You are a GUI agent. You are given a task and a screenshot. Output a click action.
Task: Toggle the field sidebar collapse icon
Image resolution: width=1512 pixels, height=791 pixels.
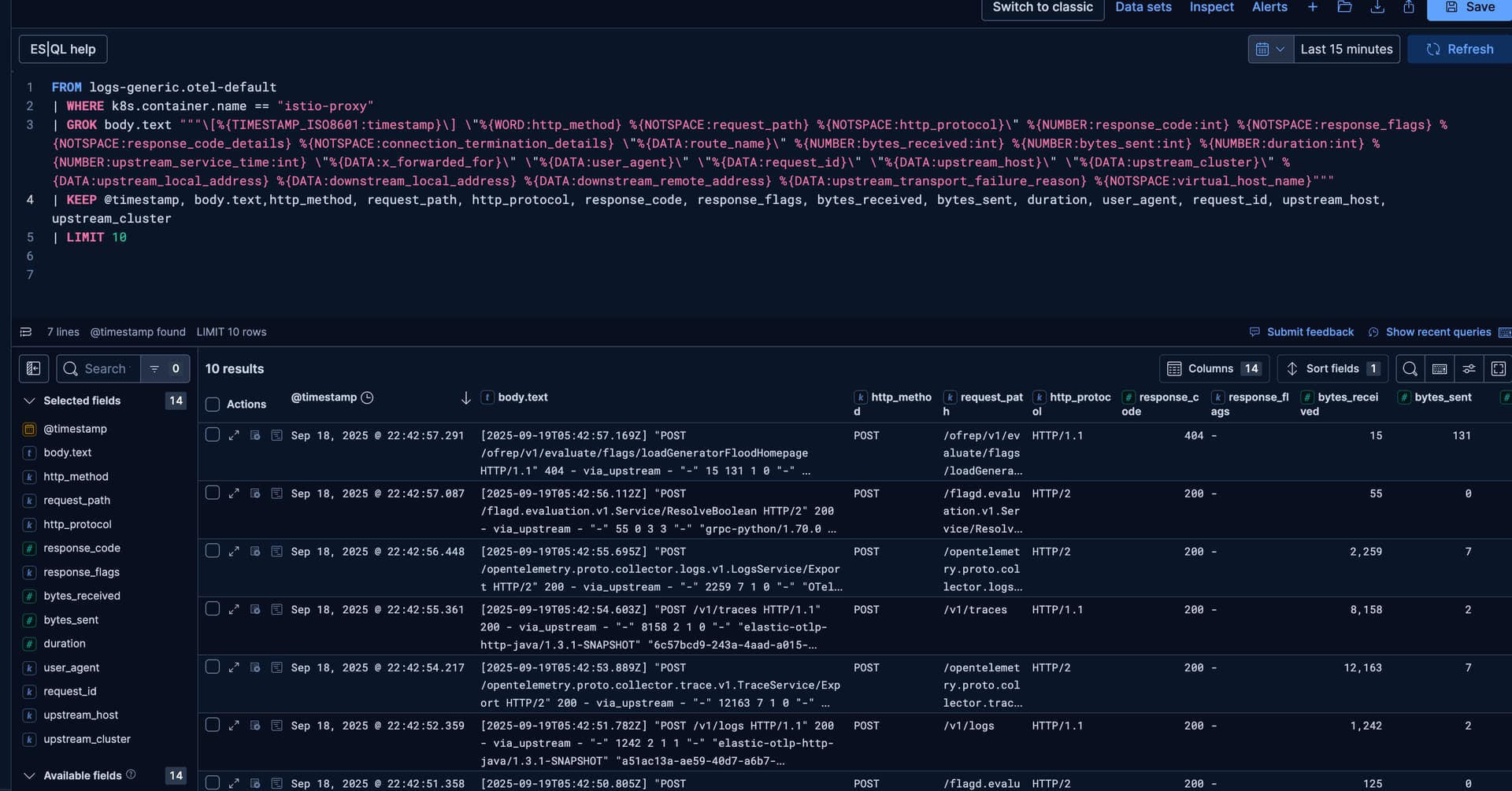[x=34, y=368]
